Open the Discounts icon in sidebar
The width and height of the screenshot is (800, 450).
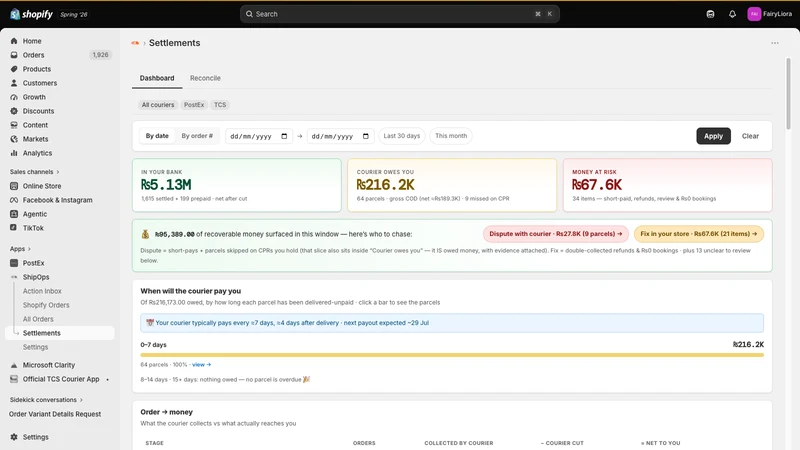14,111
